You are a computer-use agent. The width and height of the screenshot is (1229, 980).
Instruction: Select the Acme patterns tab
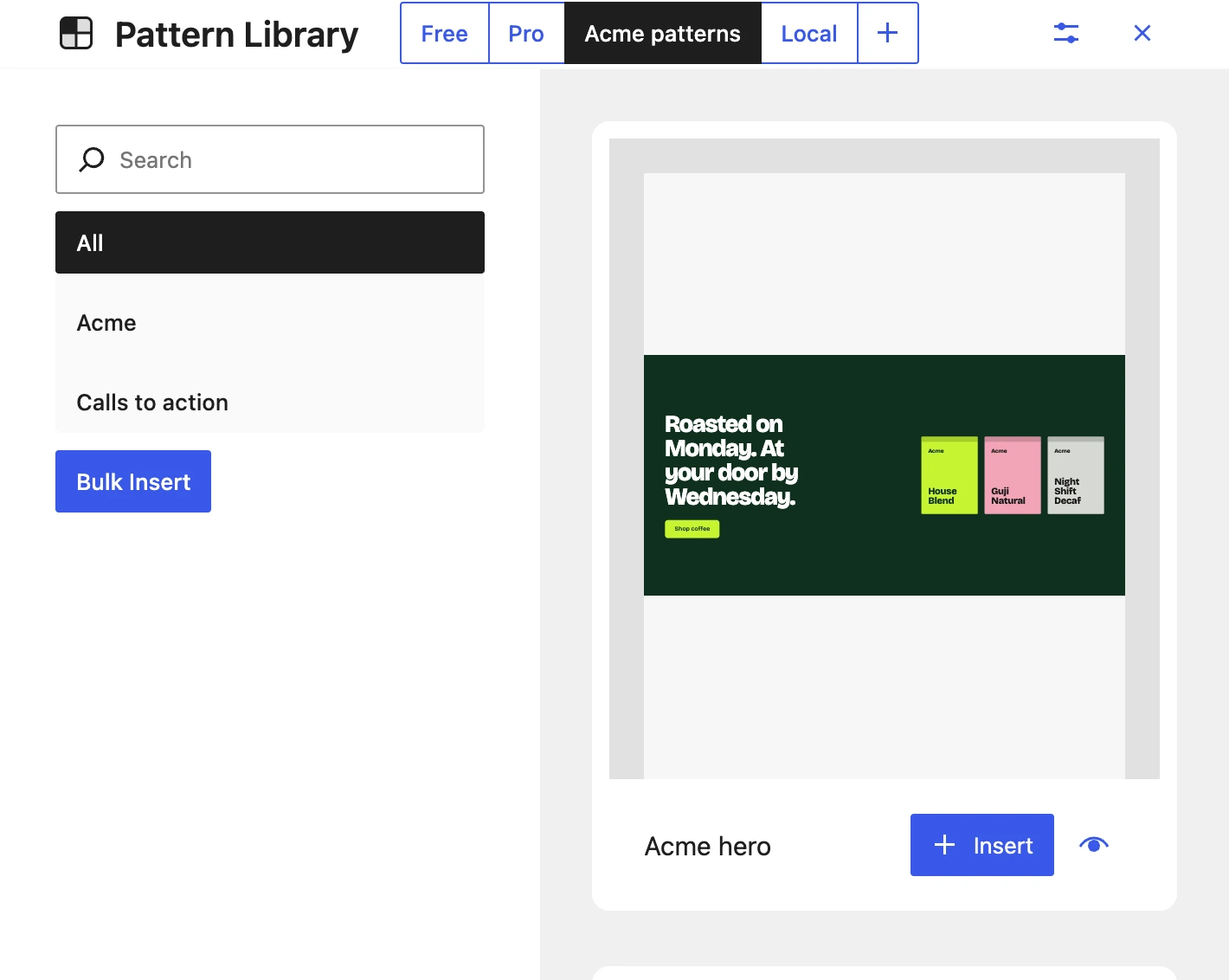(663, 33)
